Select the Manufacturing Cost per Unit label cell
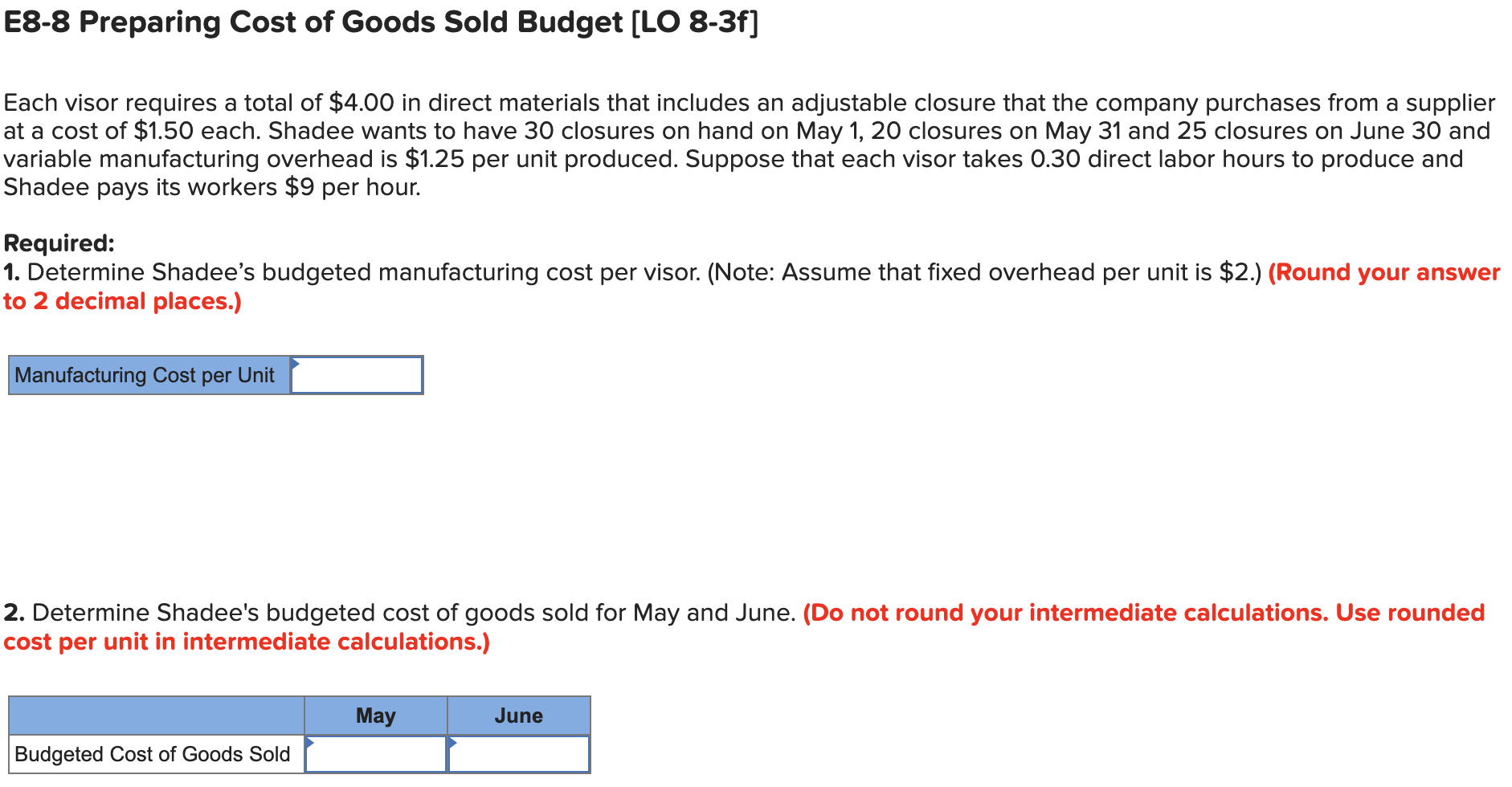 (x=147, y=374)
